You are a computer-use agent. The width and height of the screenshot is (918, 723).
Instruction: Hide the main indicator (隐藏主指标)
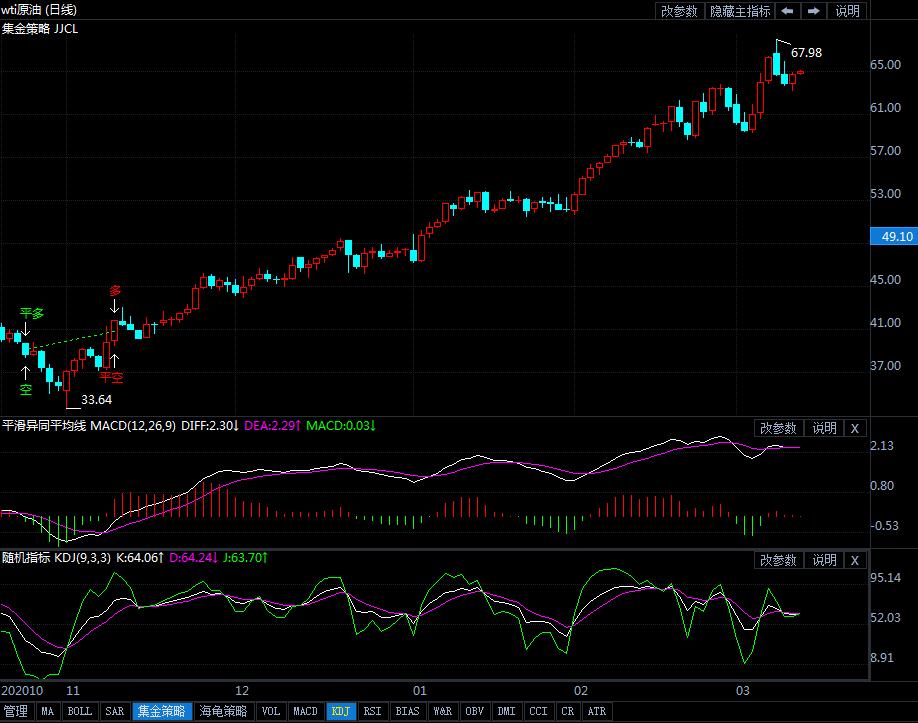pyautogui.click(x=740, y=11)
